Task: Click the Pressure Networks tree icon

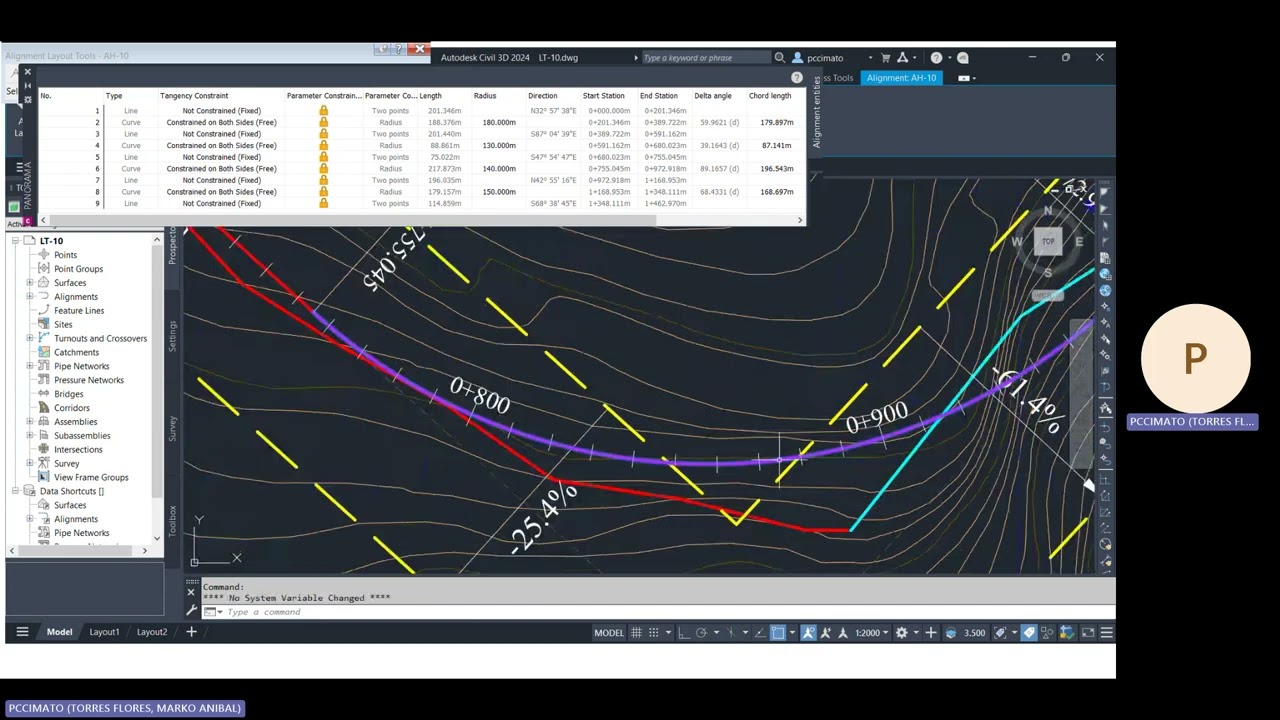Action: [x=44, y=380]
